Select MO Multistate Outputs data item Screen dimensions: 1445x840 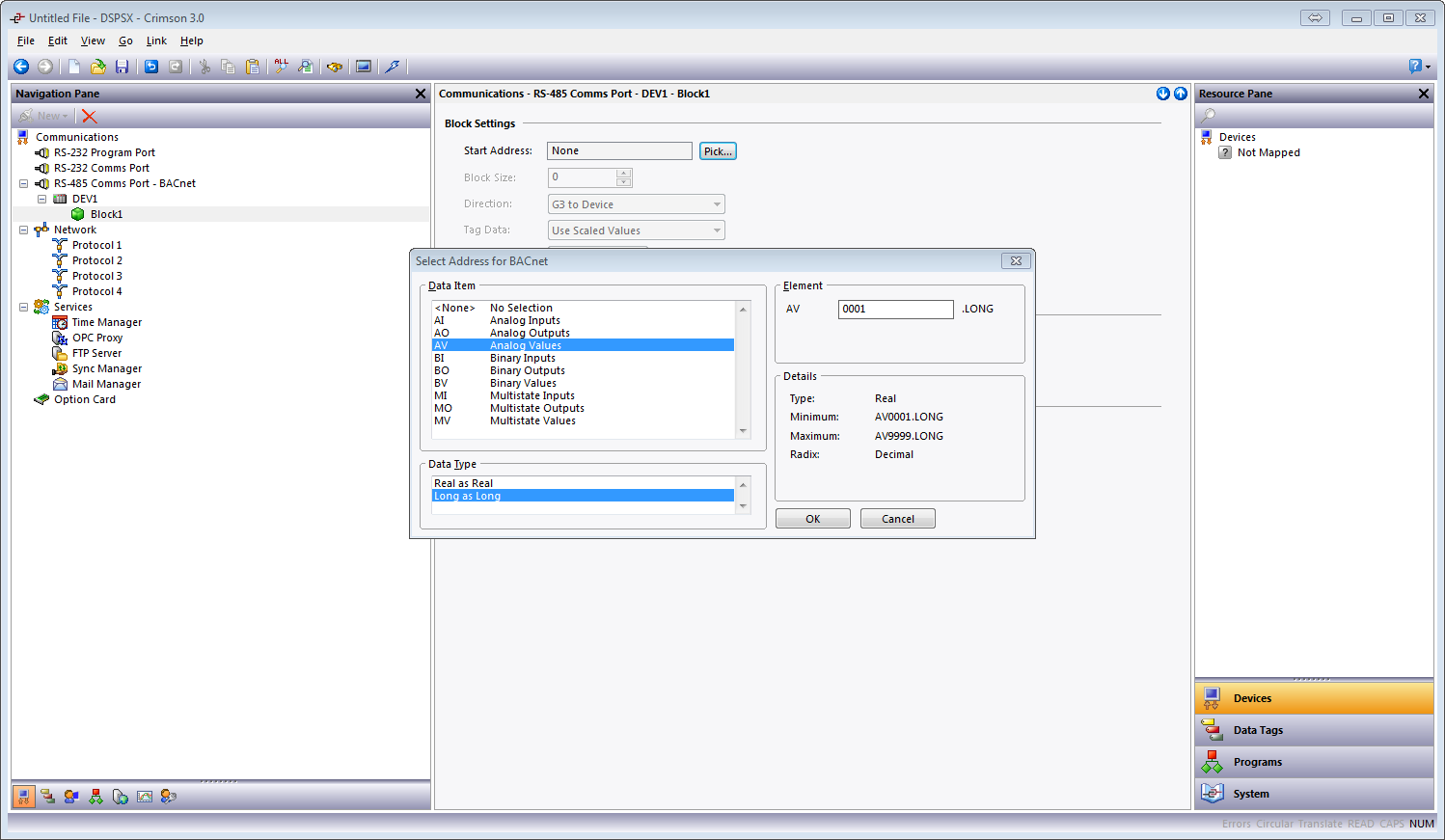point(583,408)
